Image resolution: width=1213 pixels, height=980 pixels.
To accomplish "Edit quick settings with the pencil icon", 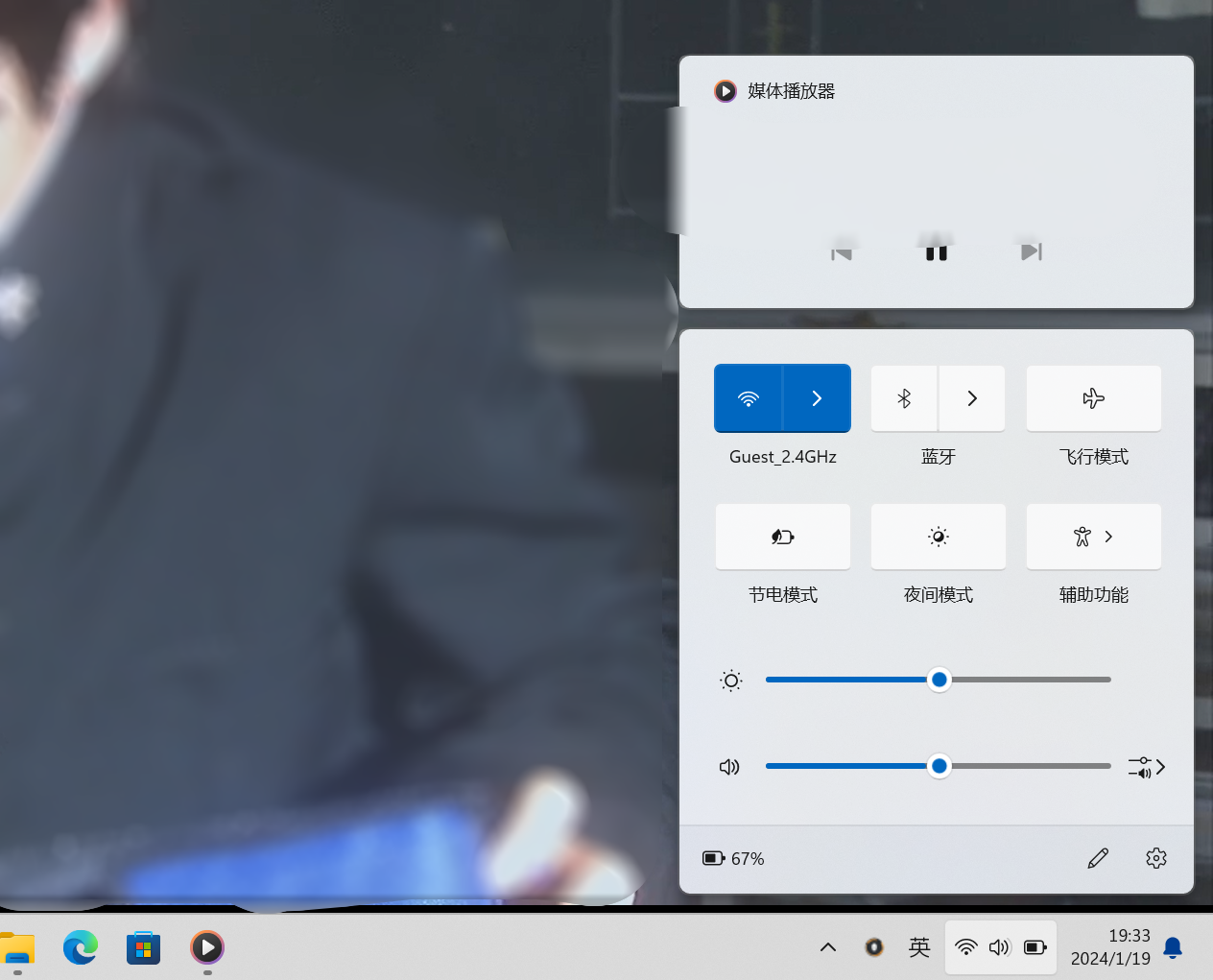I will 1098,858.
